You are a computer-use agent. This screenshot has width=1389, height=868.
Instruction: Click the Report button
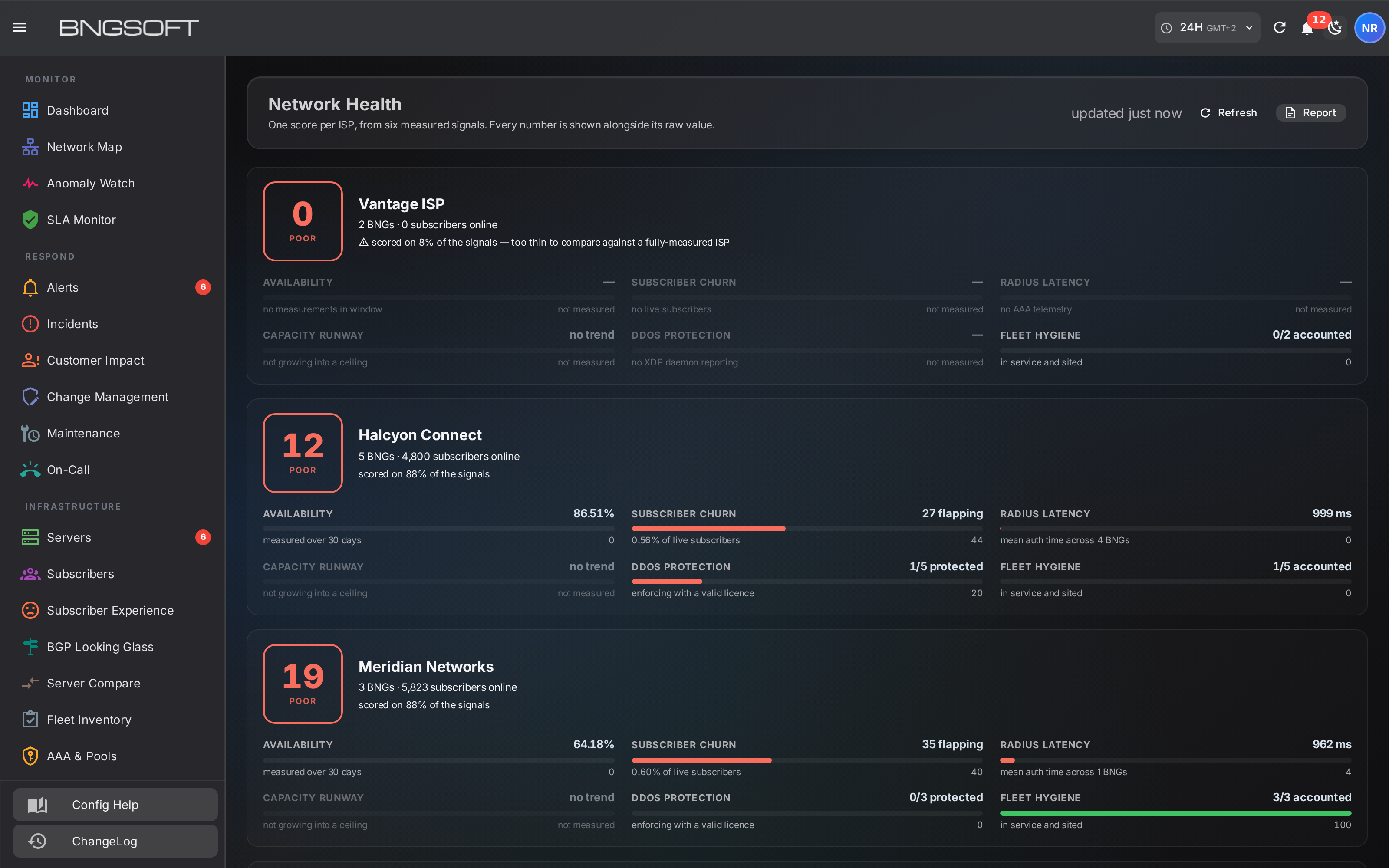pos(1311,113)
